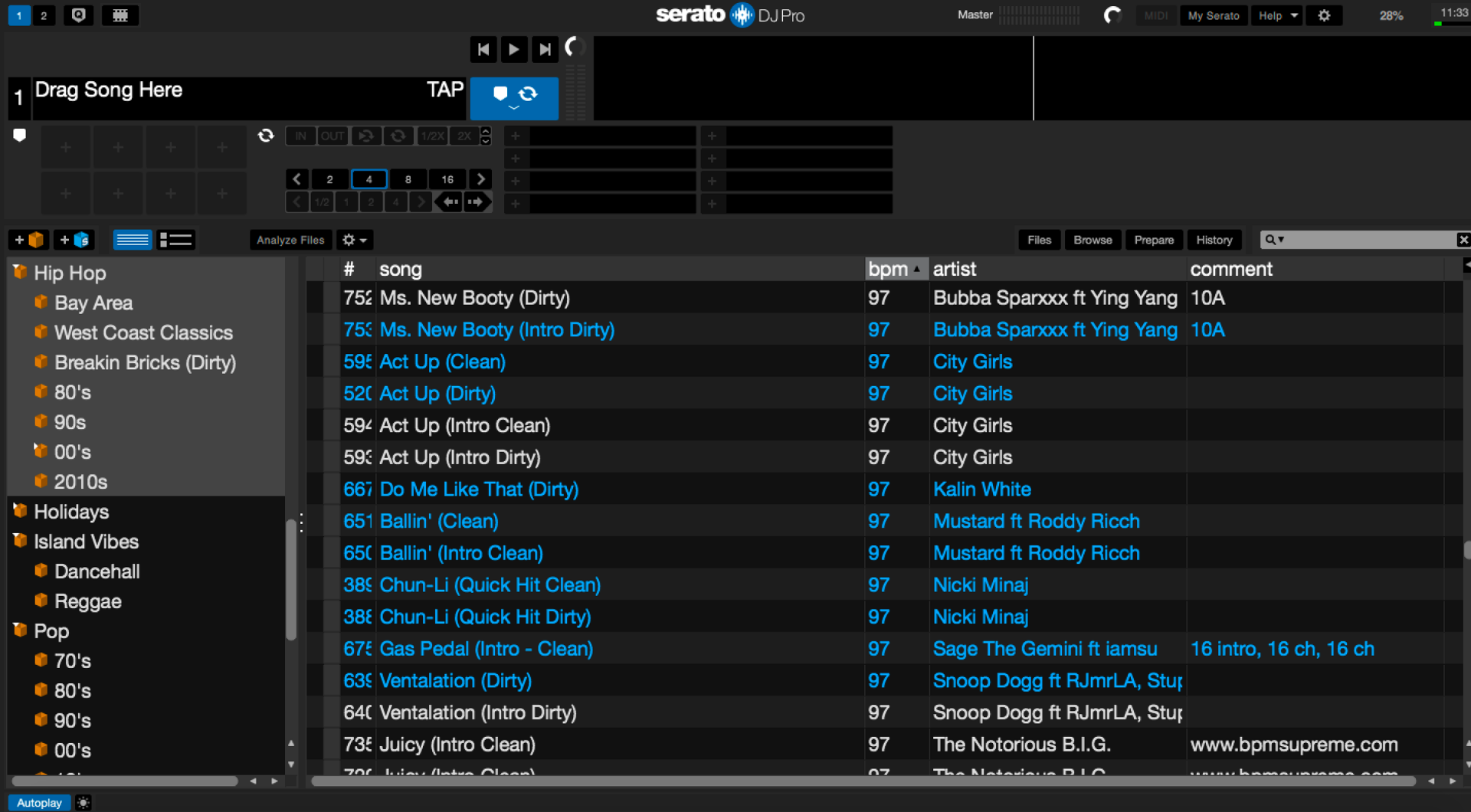Click the add new crate icon
Image resolution: width=1471 pixels, height=812 pixels.
tap(28, 240)
